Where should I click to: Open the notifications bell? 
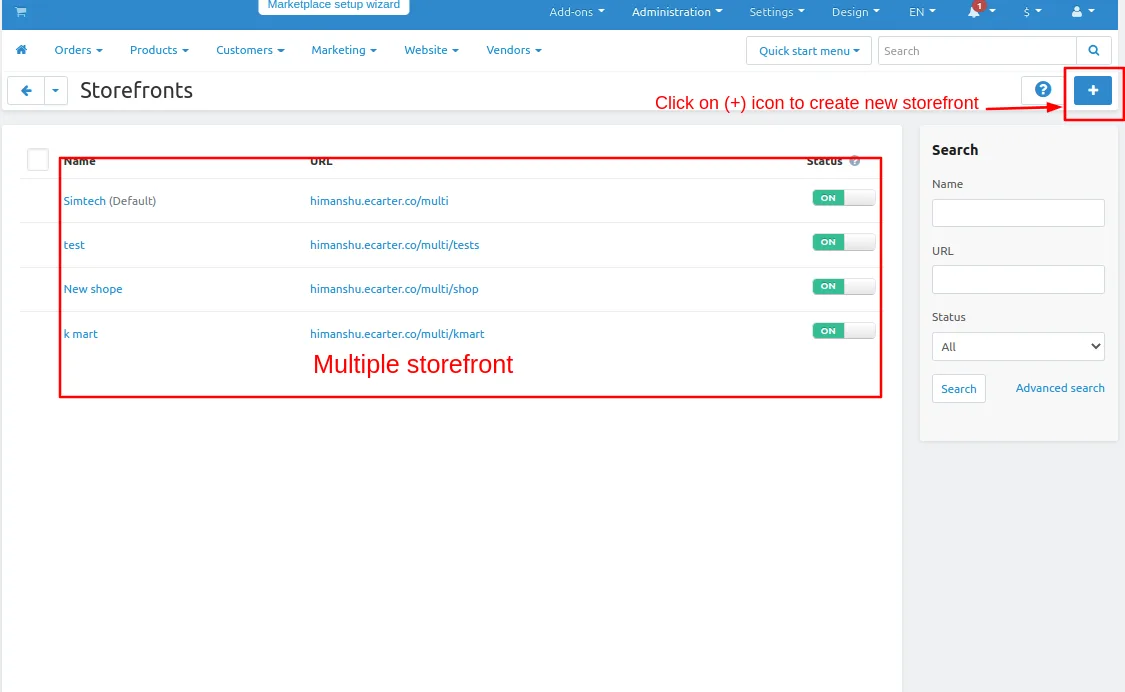(974, 11)
